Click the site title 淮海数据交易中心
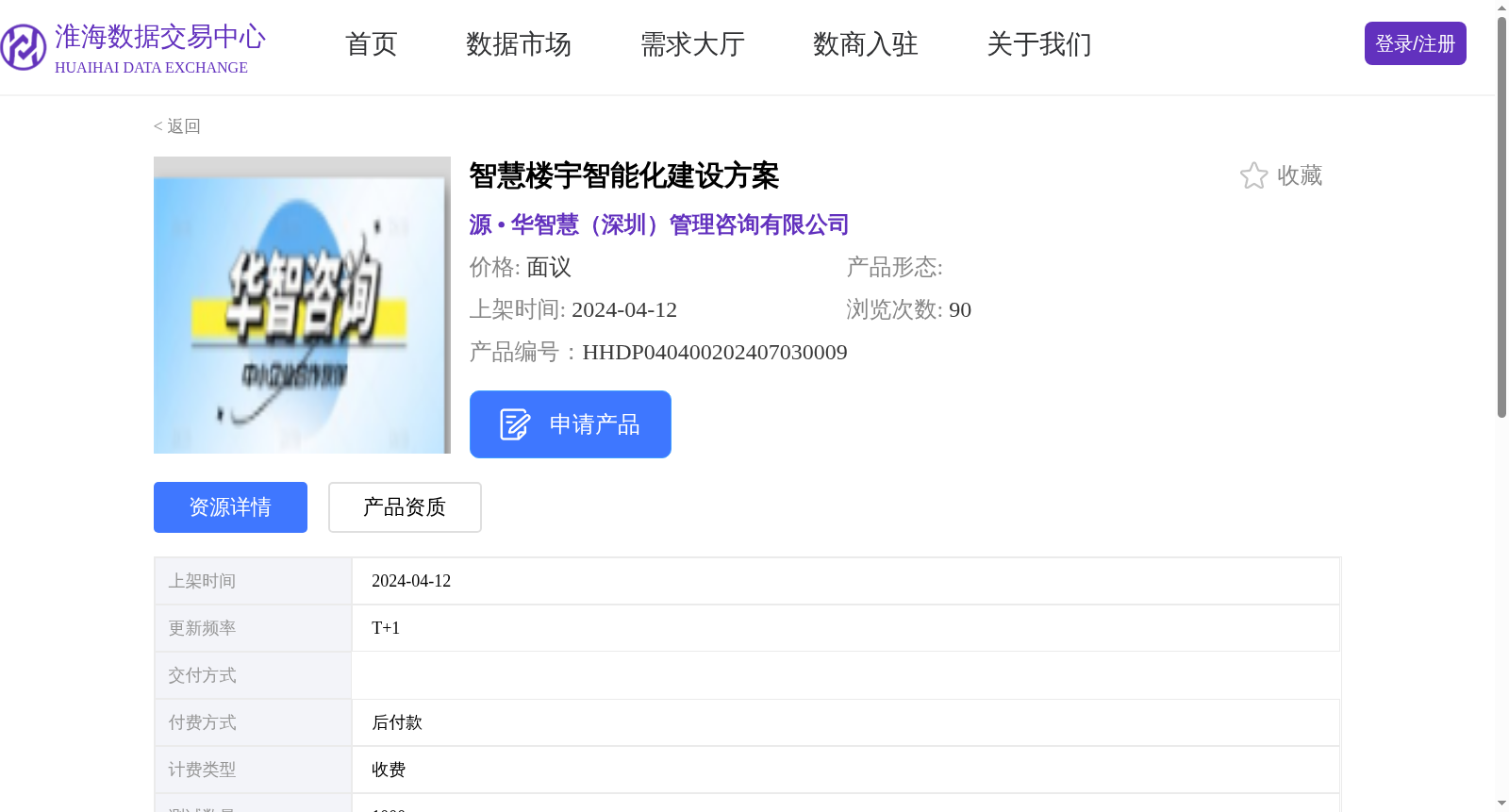The height and width of the screenshot is (812, 1509). click(x=160, y=37)
